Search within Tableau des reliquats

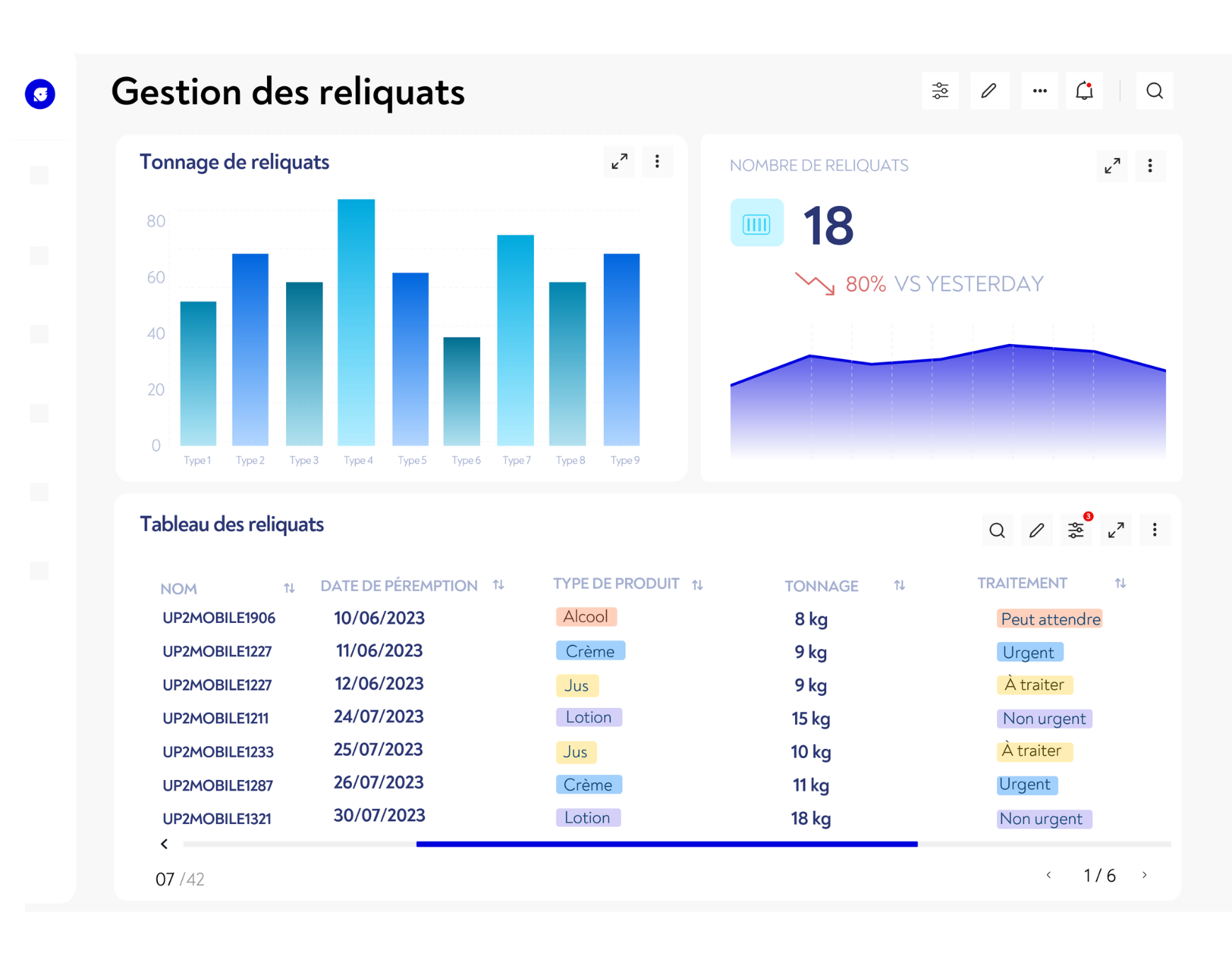(997, 530)
